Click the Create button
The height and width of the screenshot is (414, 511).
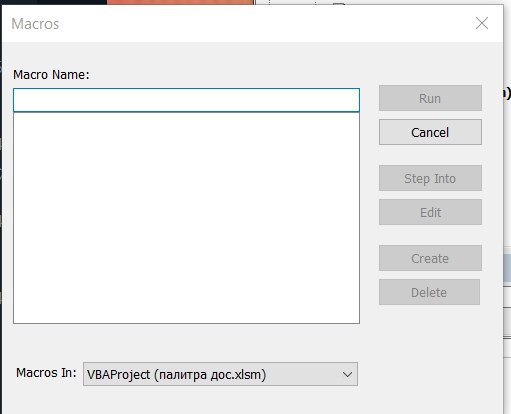tap(430, 258)
